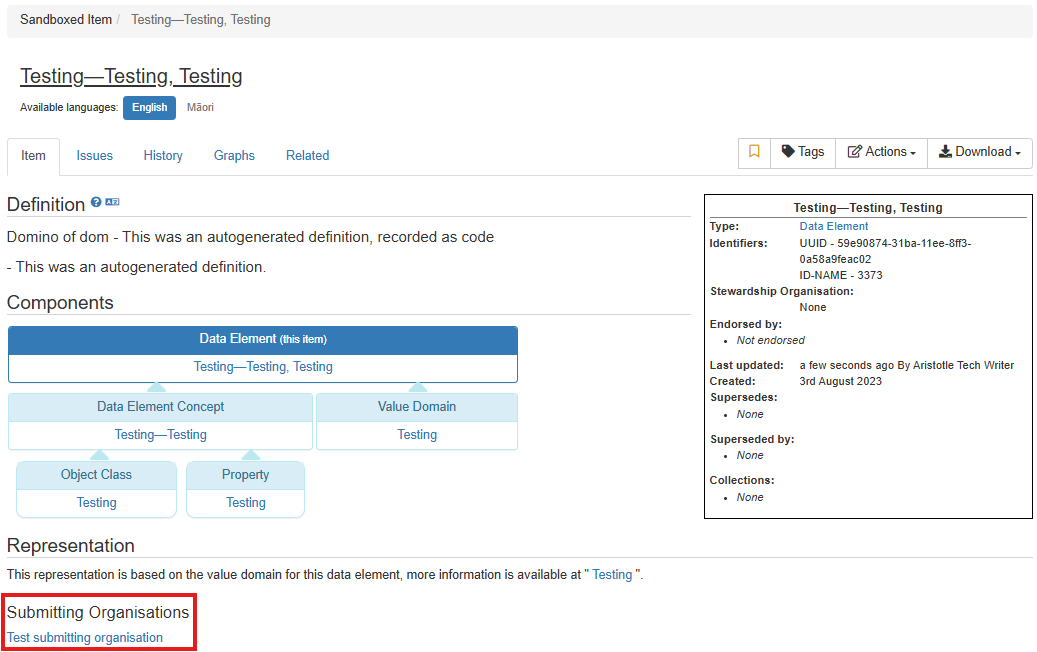Image resolution: width=1037 pixels, height=652 pixels.
Task: Open the Property Testing link
Action: tap(245, 503)
